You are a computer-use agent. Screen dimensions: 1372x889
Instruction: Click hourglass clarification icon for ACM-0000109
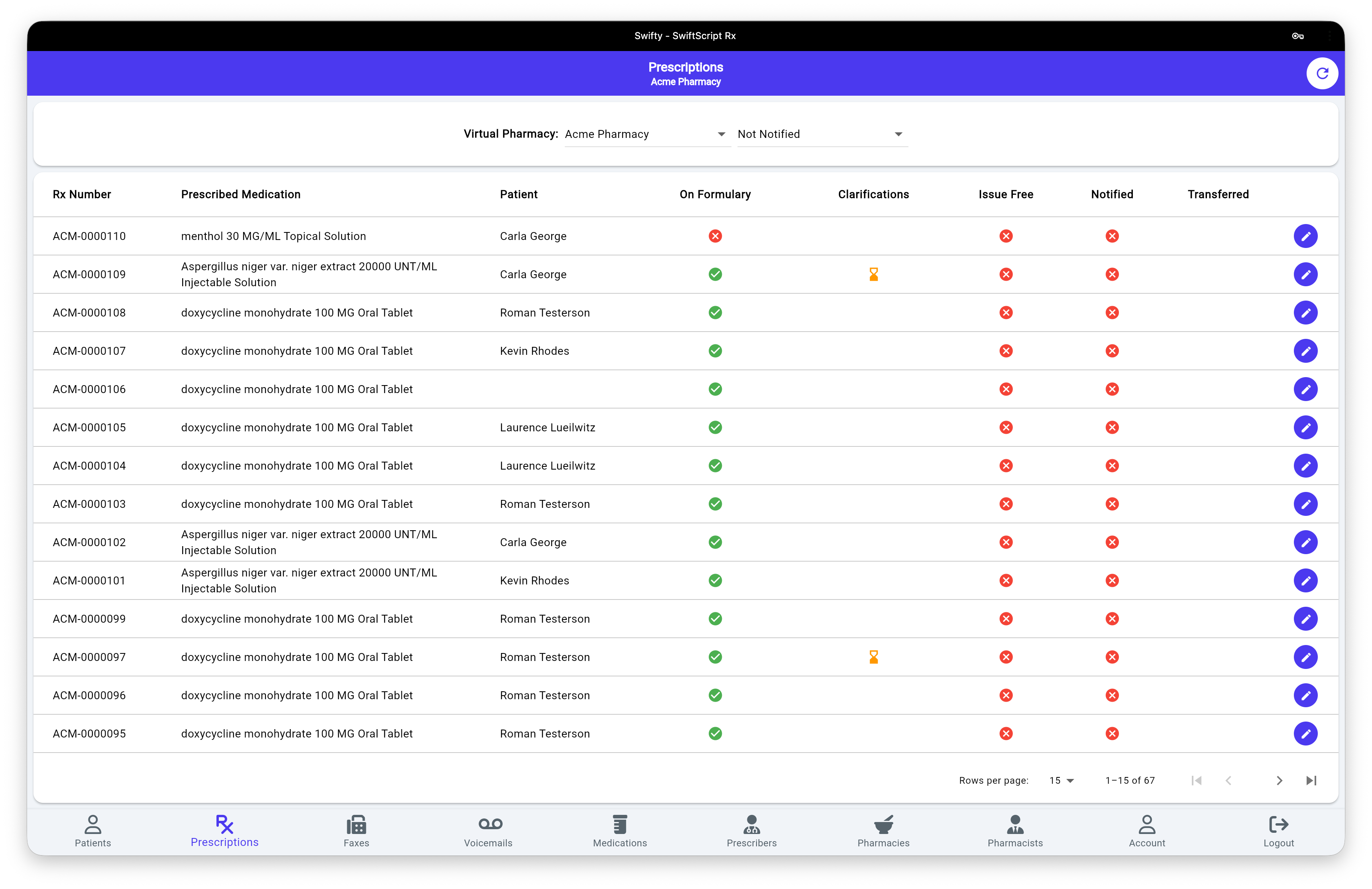tap(873, 274)
